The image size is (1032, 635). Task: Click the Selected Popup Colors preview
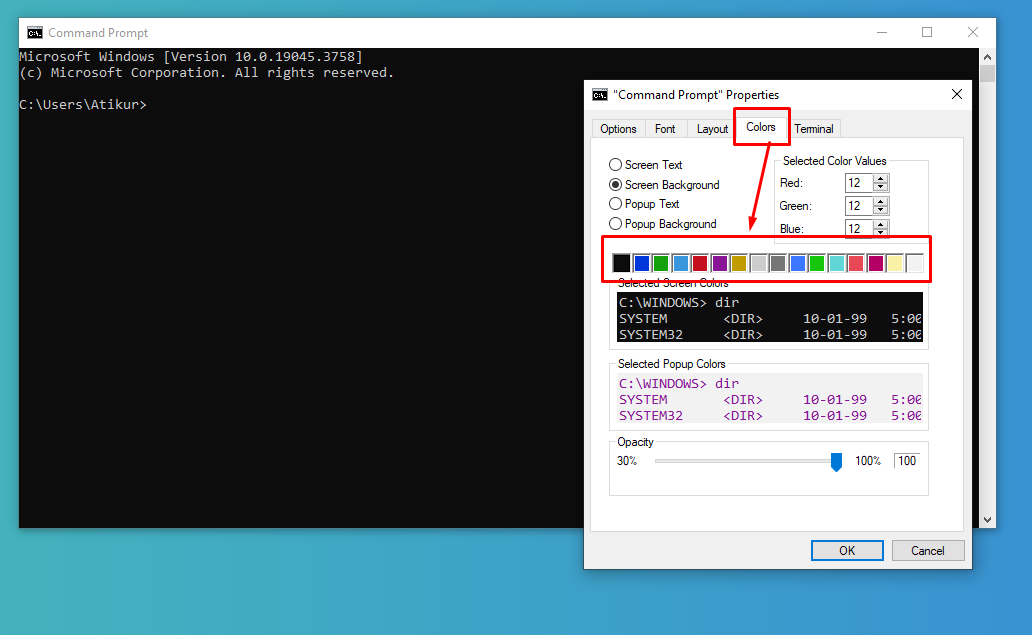pos(769,399)
